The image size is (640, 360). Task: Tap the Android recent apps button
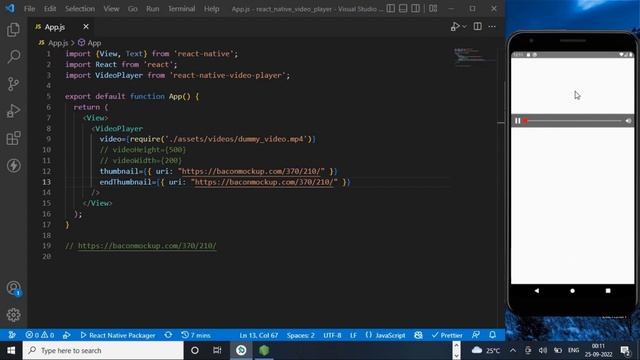(x=608, y=291)
